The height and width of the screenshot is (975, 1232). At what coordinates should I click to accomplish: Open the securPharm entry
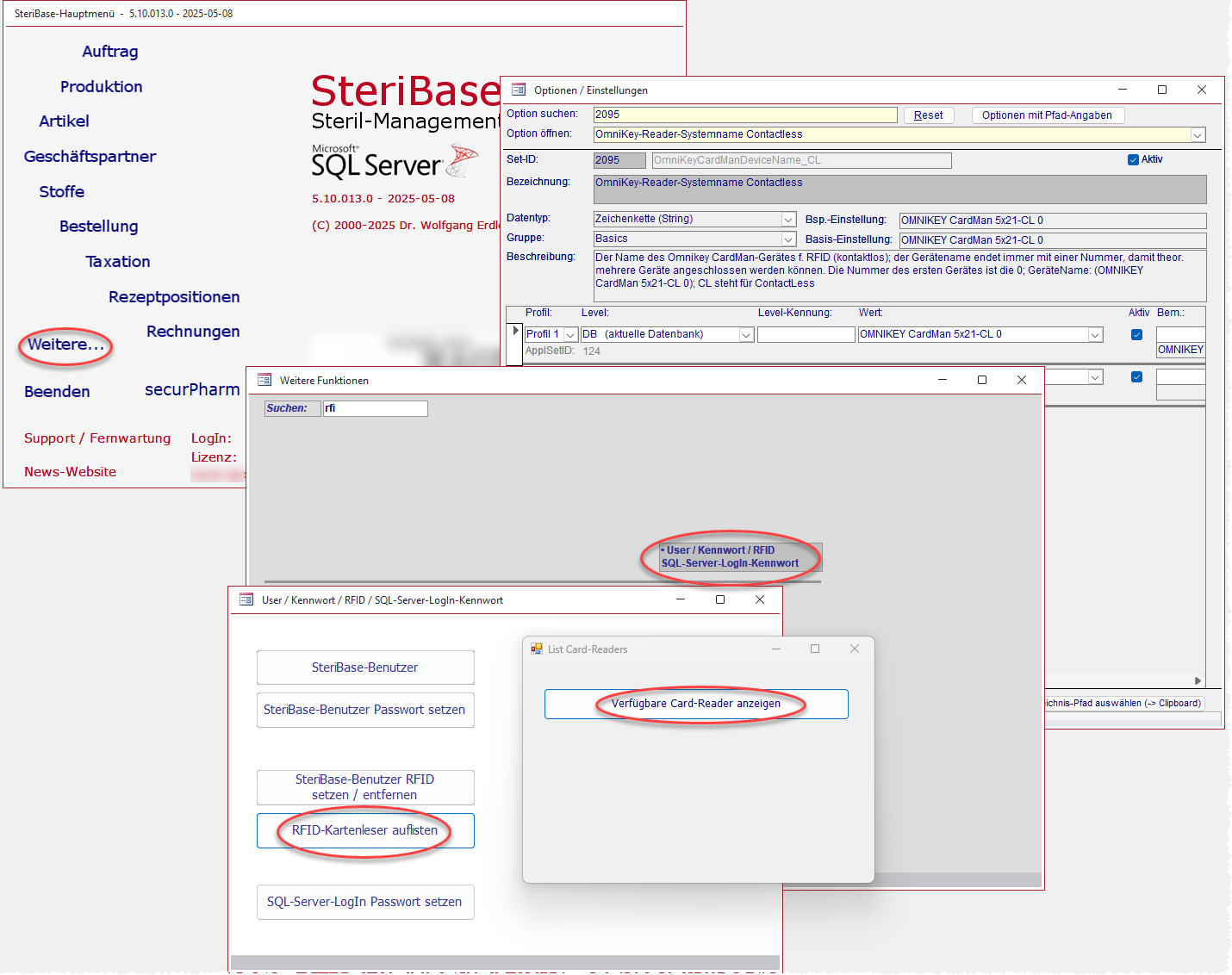click(192, 390)
